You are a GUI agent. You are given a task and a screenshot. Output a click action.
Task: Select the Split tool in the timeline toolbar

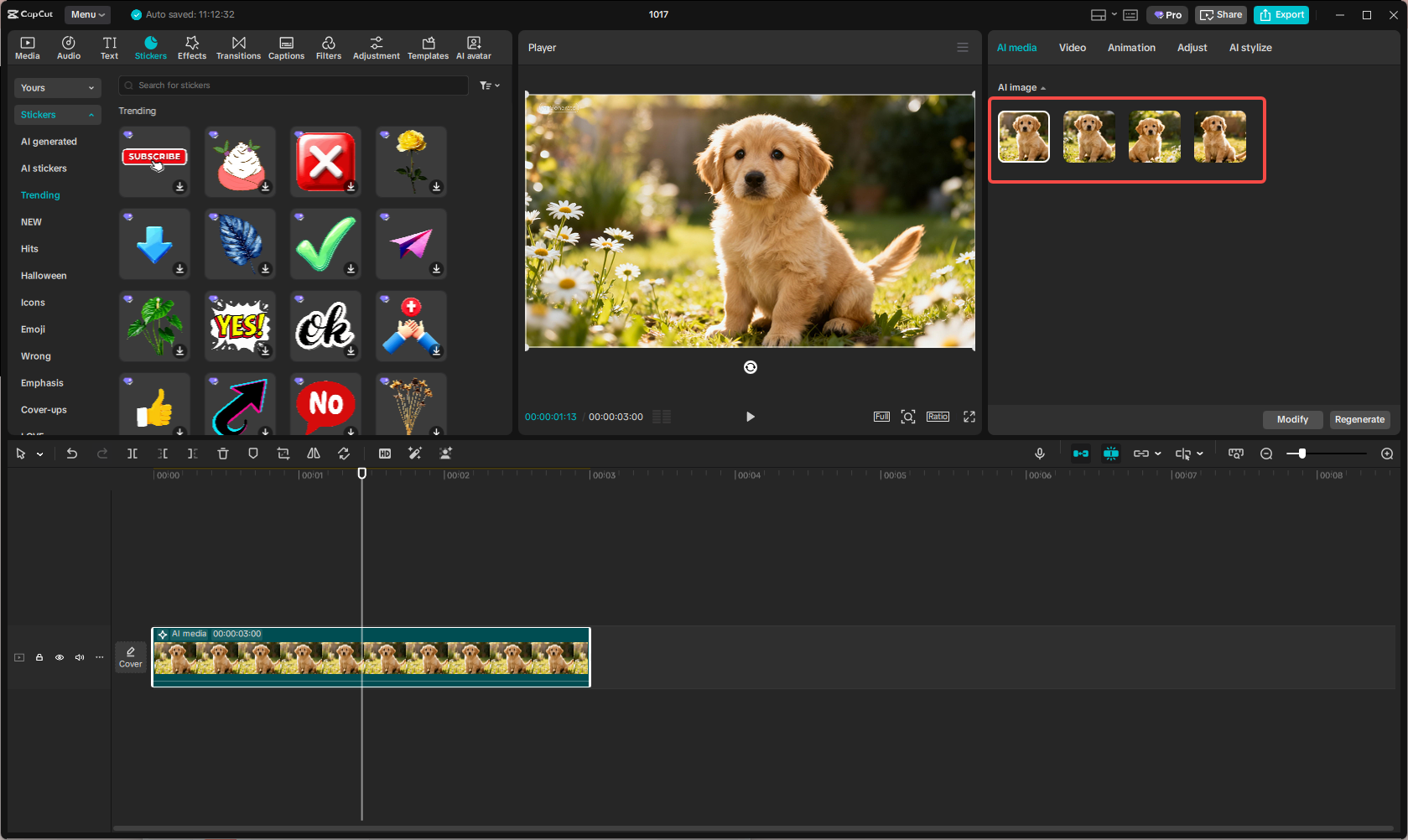(x=132, y=454)
